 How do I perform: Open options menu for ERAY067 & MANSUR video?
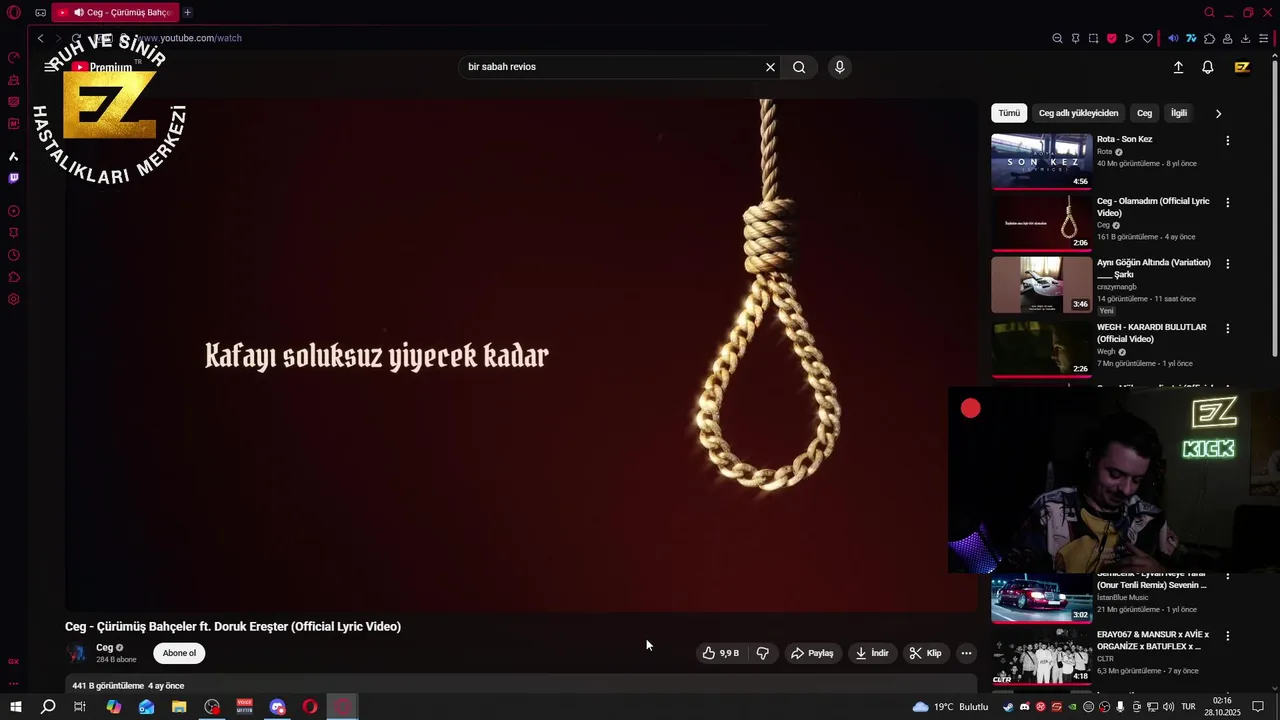[x=1227, y=635]
